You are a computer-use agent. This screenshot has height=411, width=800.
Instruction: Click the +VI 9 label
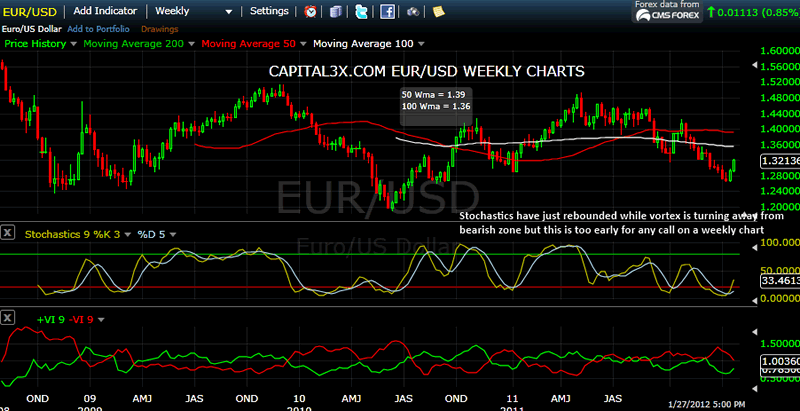click(x=51, y=320)
